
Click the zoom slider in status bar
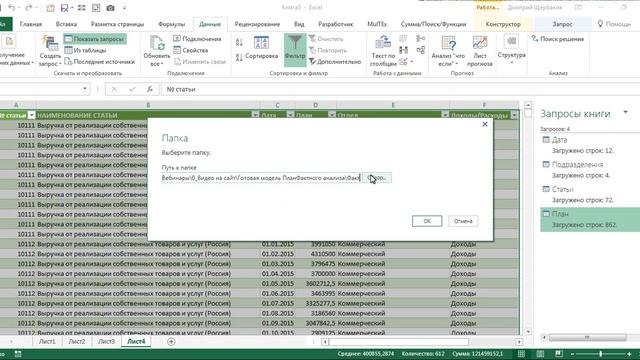(600, 354)
